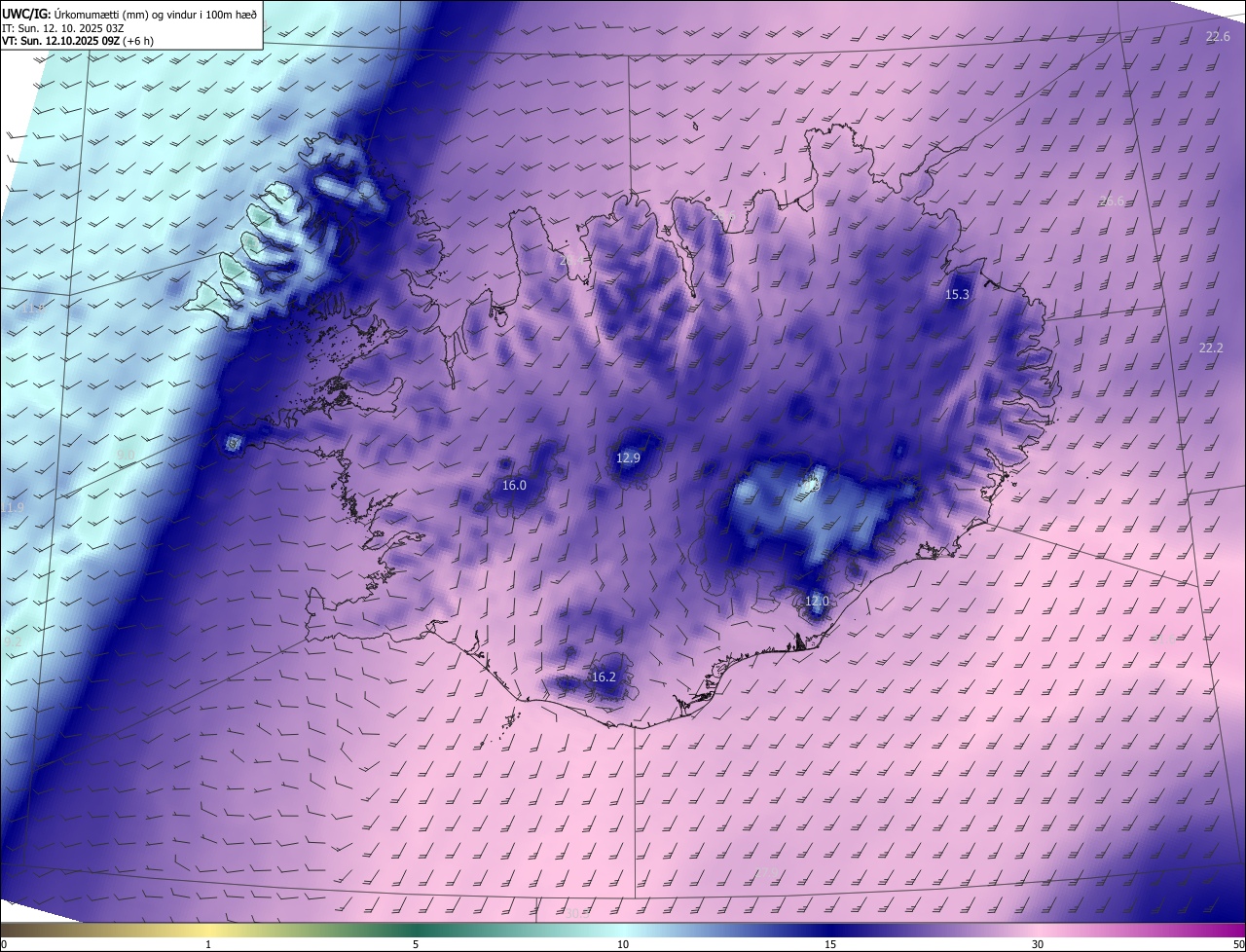This screenshot has width=1246, height=952.
Task: Click the 16.0 value label on the map
Action: (x=514, y=485)
